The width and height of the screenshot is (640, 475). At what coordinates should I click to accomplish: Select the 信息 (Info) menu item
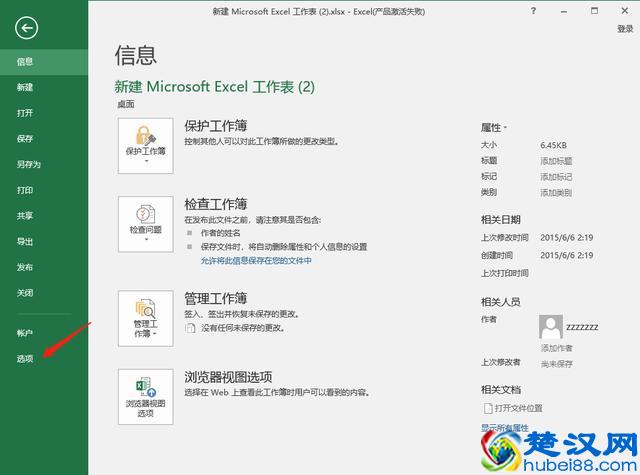44,62
